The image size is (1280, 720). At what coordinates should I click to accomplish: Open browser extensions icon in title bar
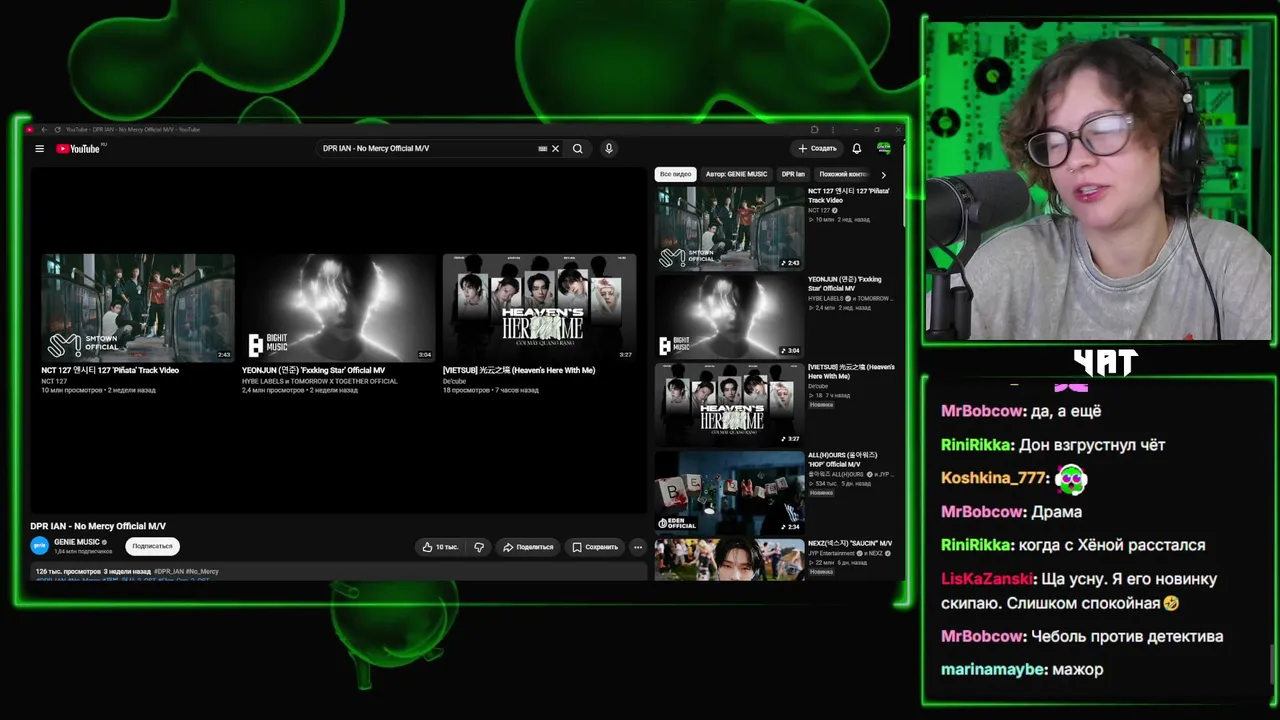(815, 130)
